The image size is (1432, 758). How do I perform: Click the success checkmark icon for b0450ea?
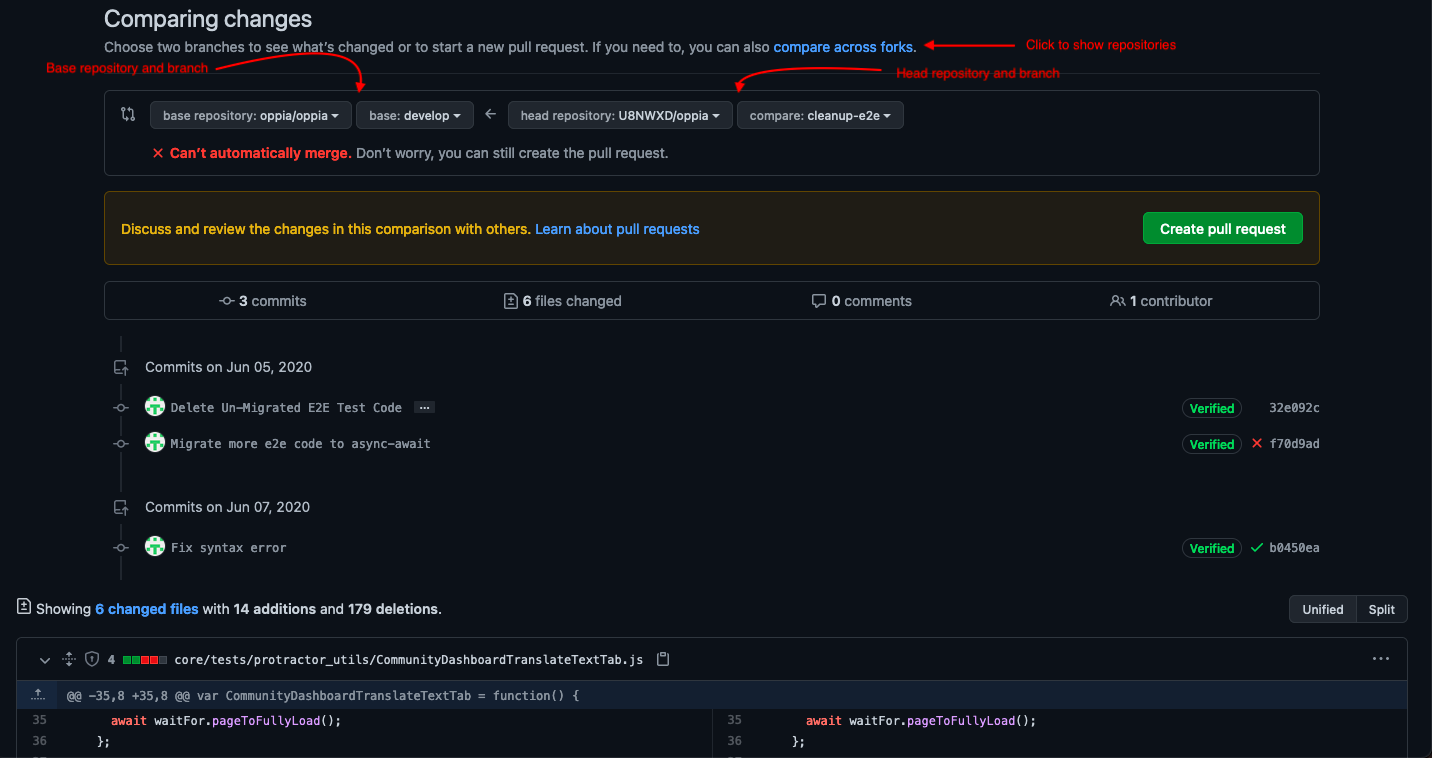pyautogui.click(x=1257, y=548)
